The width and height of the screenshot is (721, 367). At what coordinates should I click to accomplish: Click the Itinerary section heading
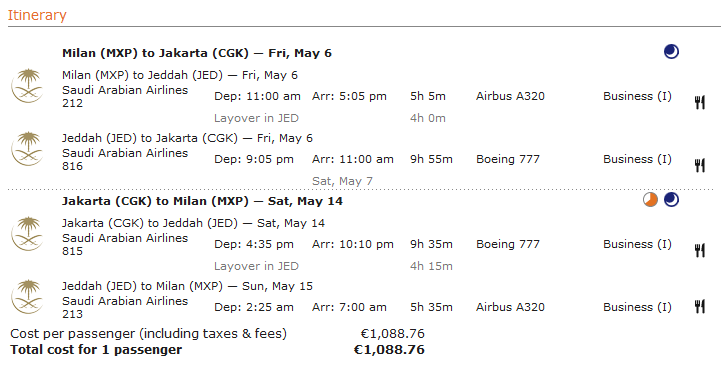pyautogui.click(x=37, y=15)
